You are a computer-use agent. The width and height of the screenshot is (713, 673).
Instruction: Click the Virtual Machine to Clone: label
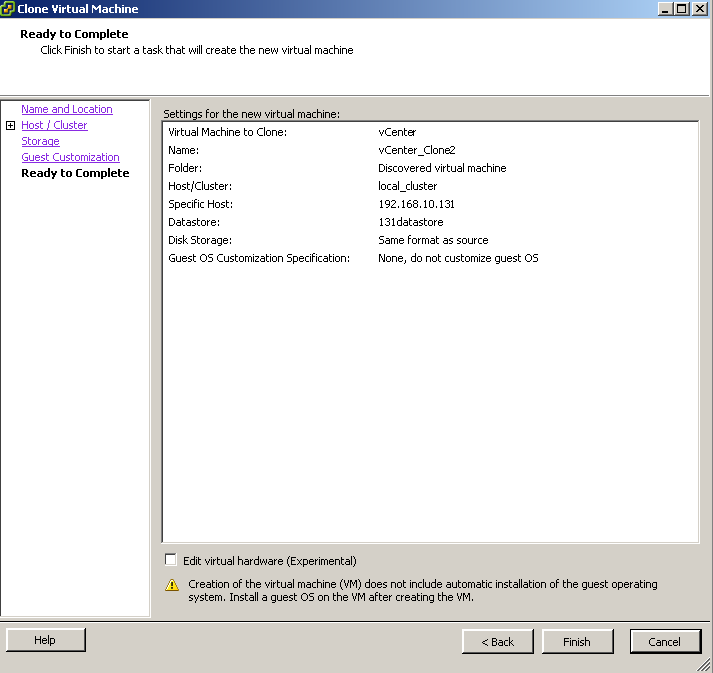click(227, 132)
